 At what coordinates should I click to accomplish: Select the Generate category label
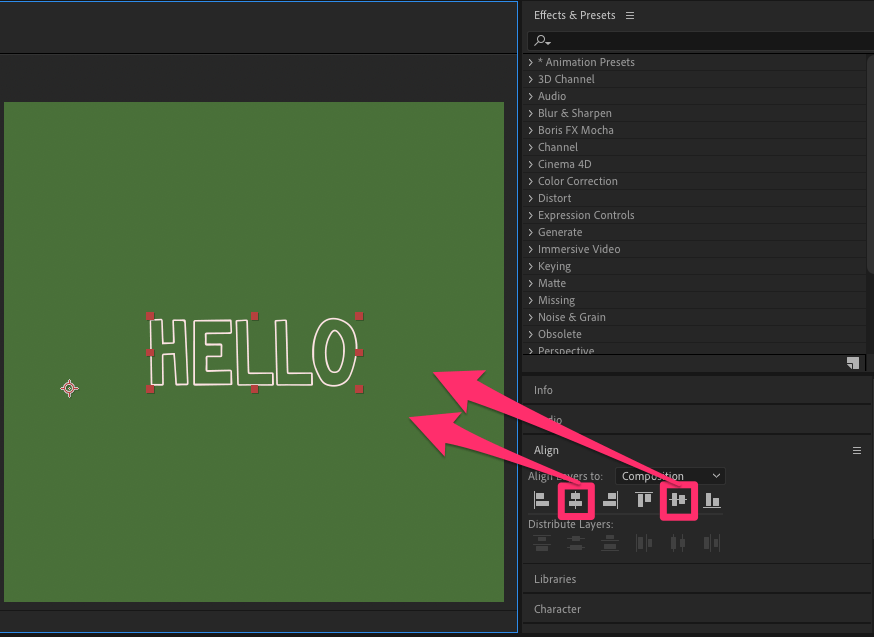click(560, 232)
